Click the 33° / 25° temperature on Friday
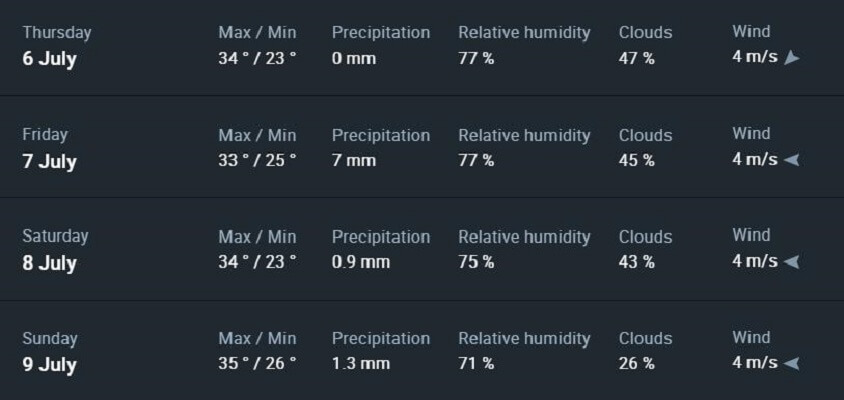This screenshot has width=844, height=400. (x=257, y=160)
